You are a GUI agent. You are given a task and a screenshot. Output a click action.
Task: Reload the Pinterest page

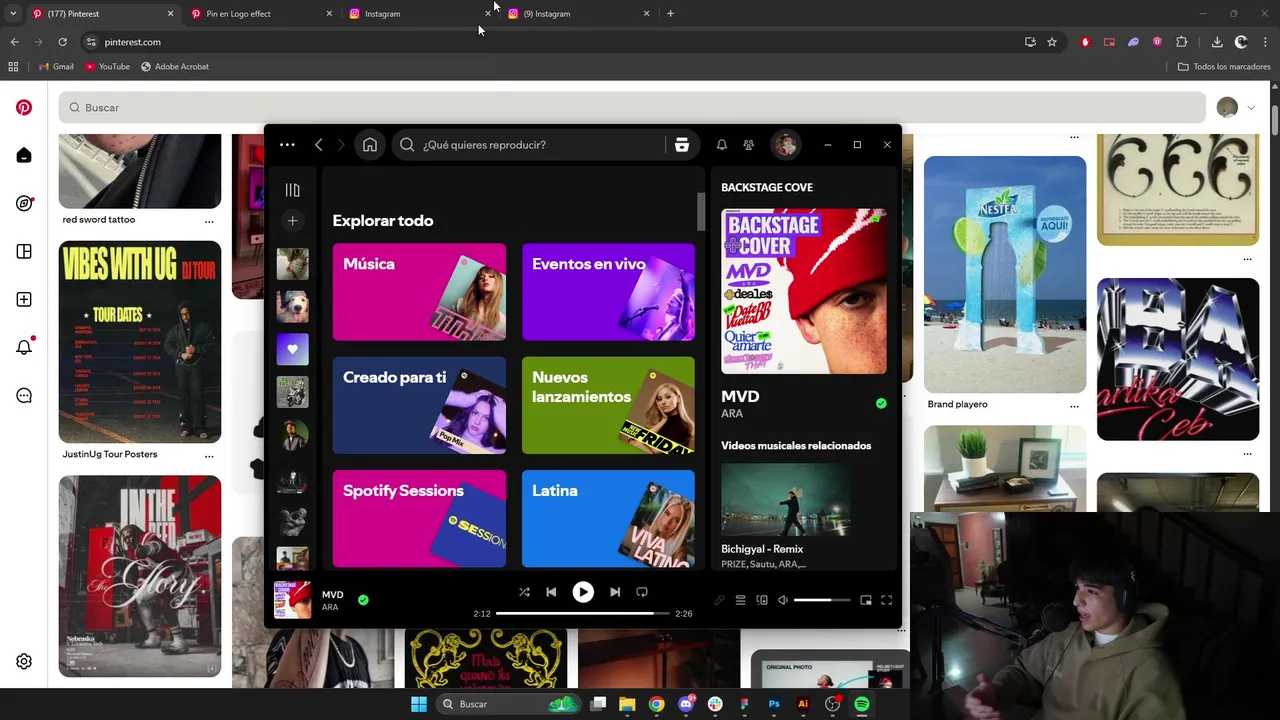[62, 42]
